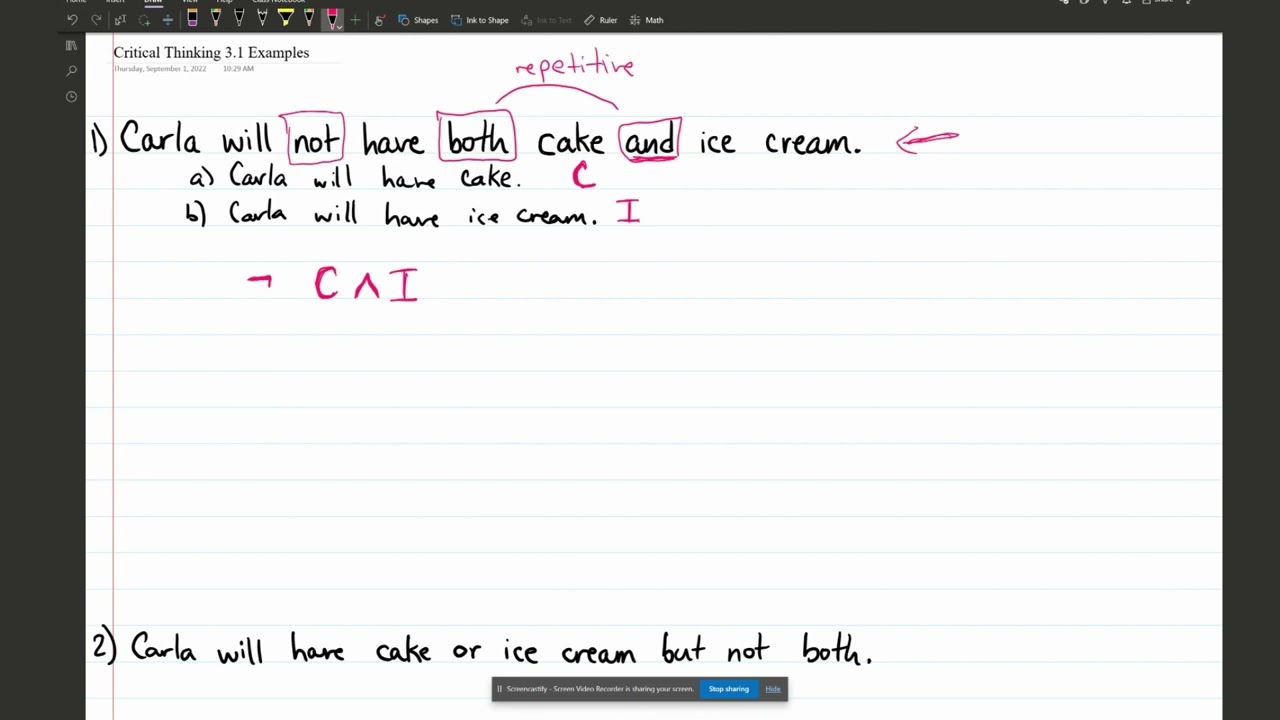Undo the last ink stroke
Image resolution: width=1280 pixels, height=720 pixels.
[x=72, y=20]
